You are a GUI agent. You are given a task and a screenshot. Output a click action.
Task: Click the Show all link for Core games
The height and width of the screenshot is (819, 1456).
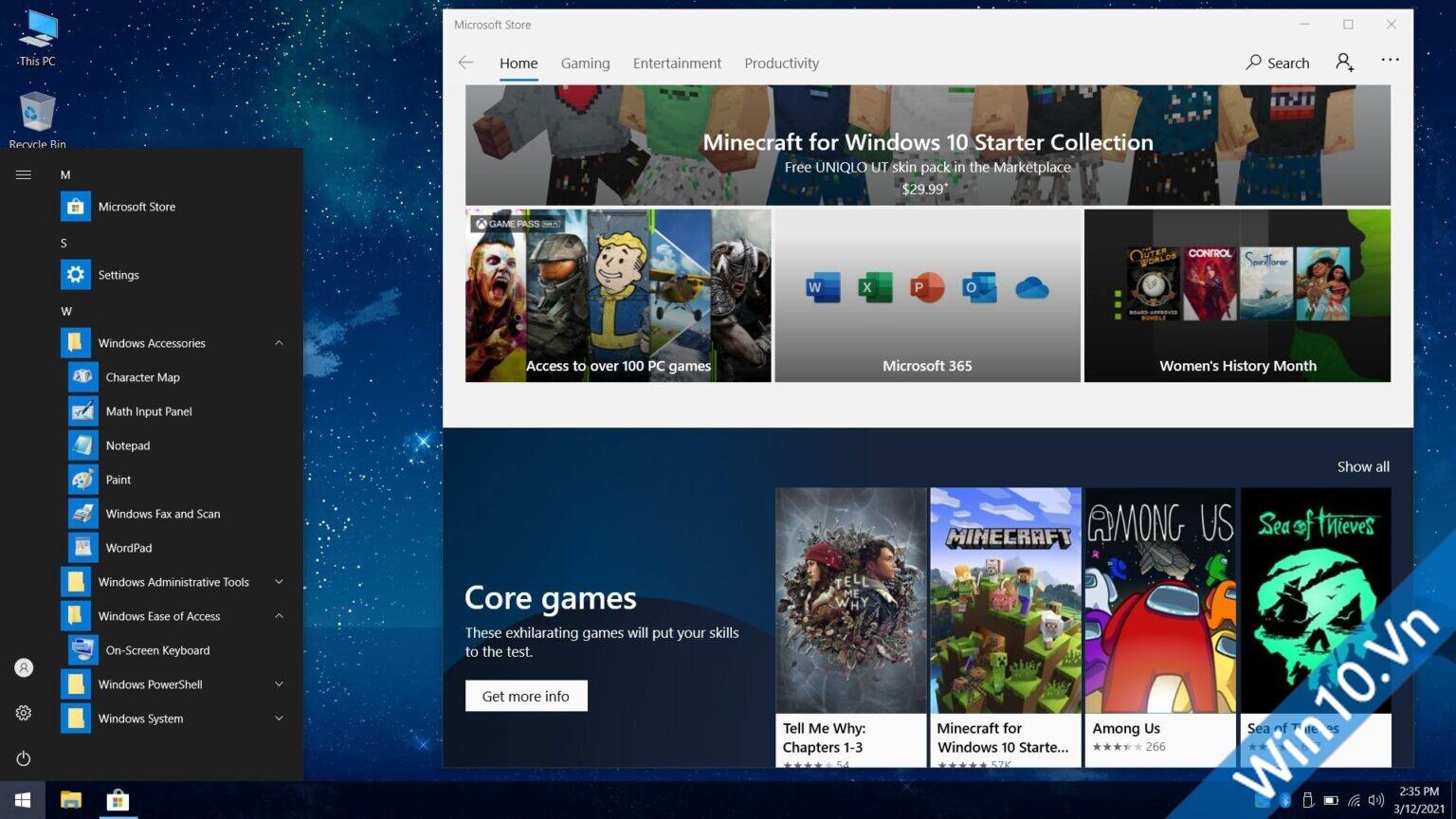click(x=1362, y=466)
